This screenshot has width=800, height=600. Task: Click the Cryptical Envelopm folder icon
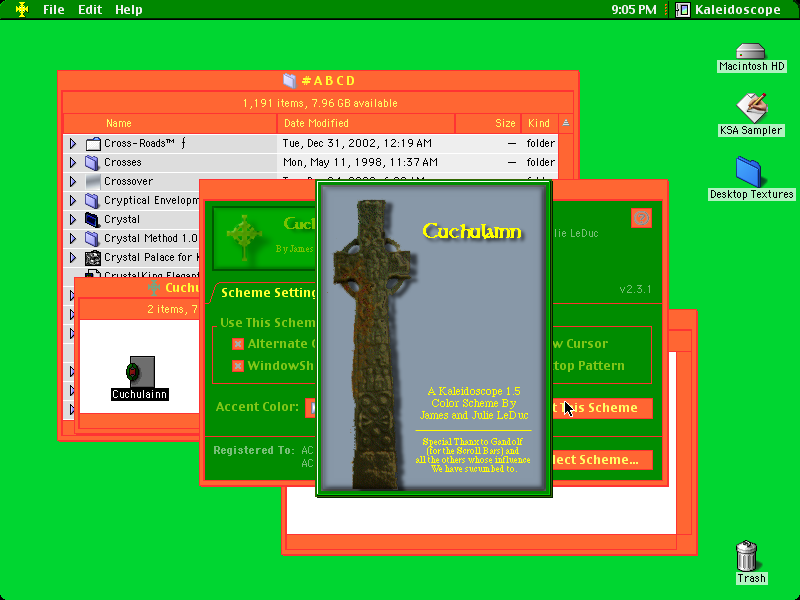(x=92, y=201)
